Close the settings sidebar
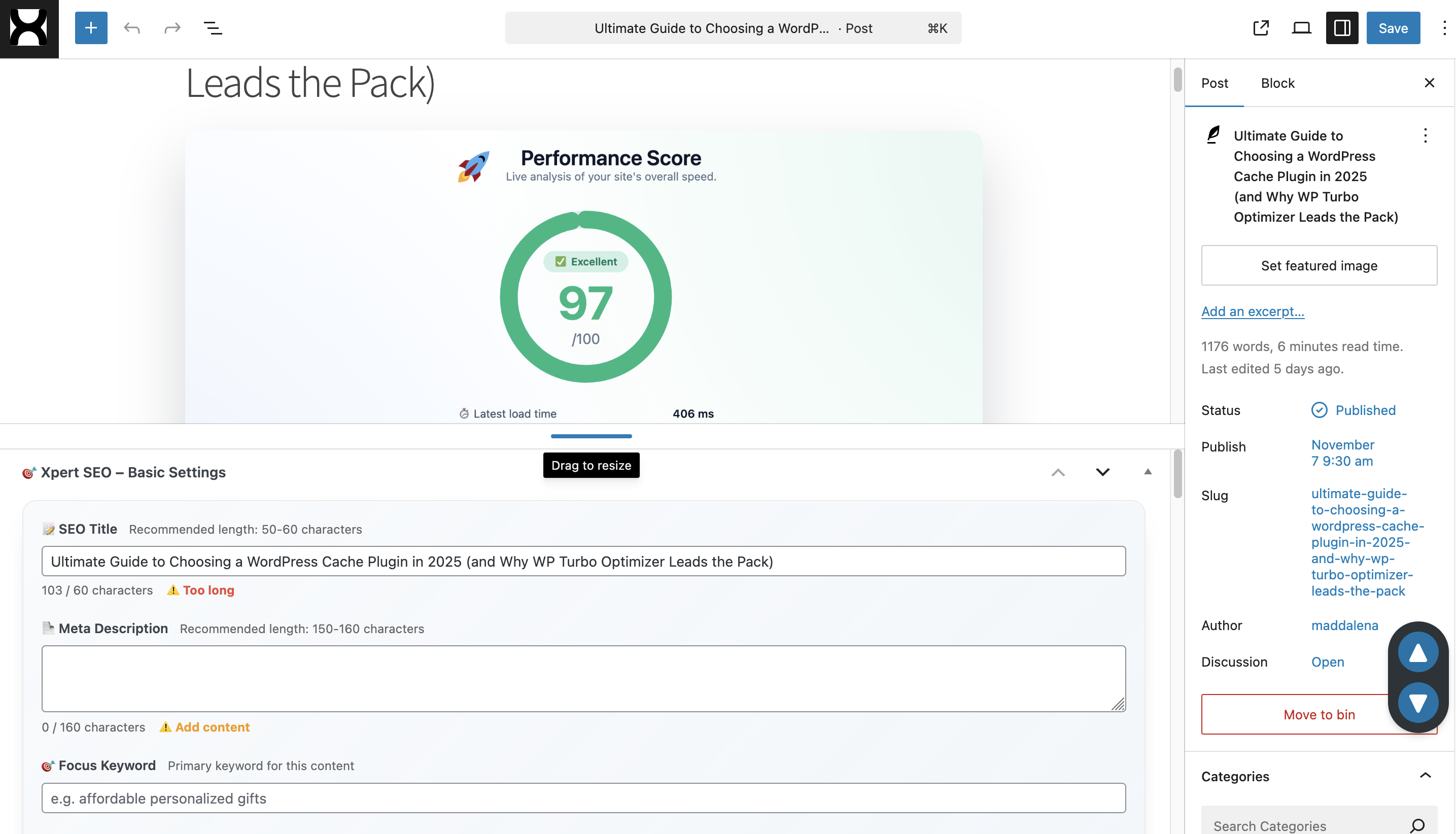This screenshot has height=834, width=1456. tap(1429, 83)
